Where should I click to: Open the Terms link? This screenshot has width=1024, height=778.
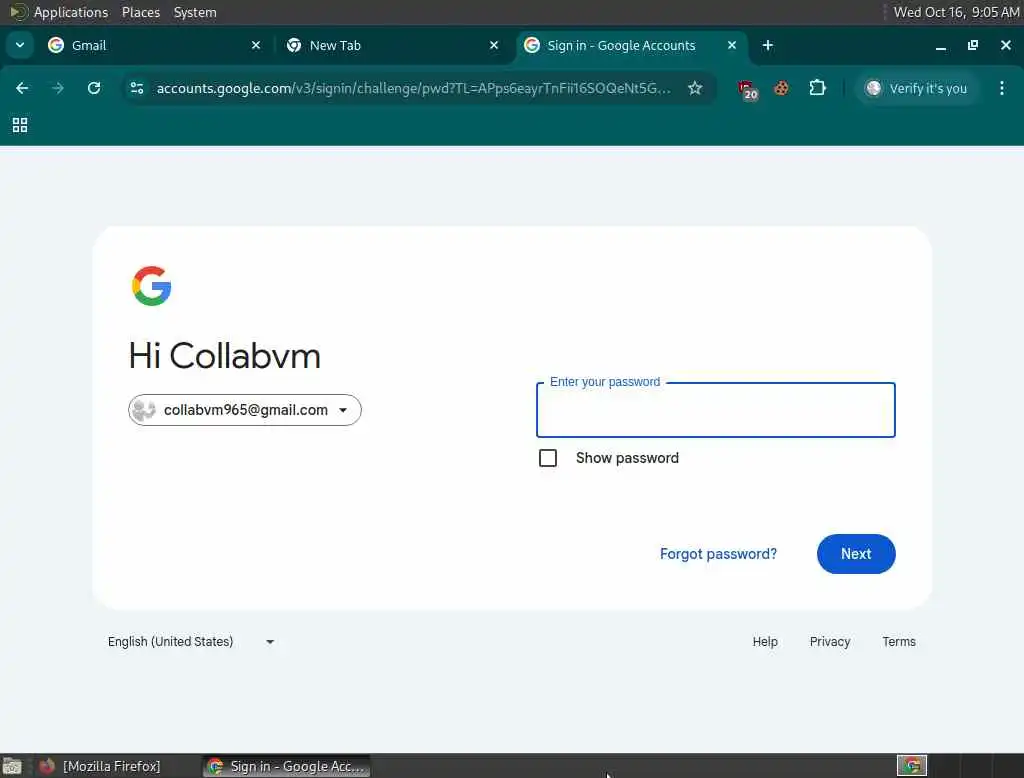(x=899, y=641)
